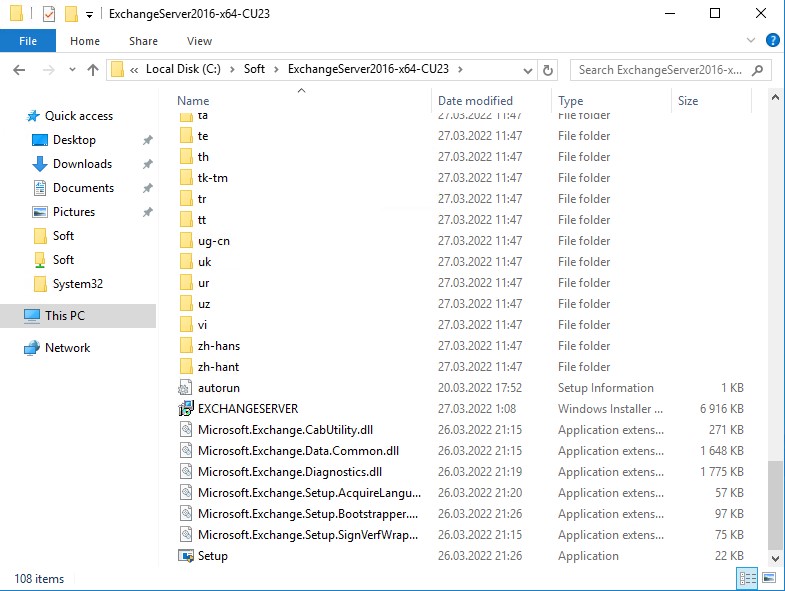Select the zh-hans folder
785x591 pixels.
(218, 346)
